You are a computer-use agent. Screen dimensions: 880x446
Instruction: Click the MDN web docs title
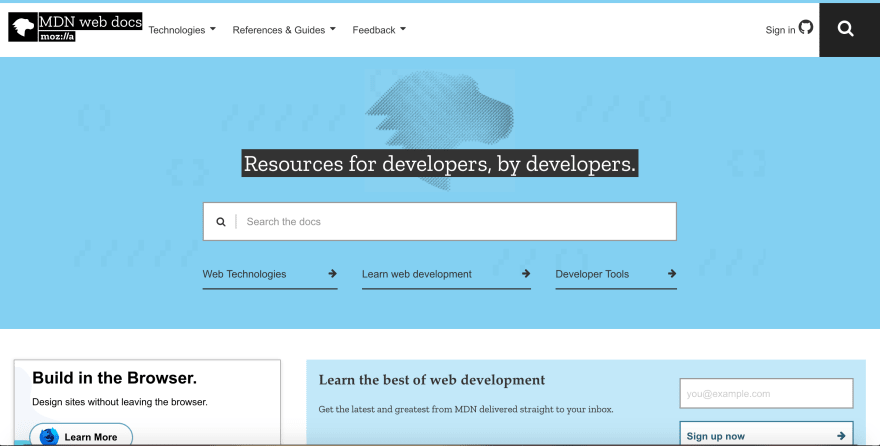tap(90, 21)
